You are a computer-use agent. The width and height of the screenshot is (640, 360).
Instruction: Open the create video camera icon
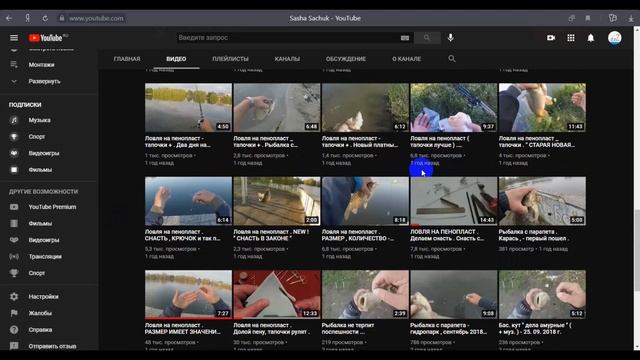551,38
